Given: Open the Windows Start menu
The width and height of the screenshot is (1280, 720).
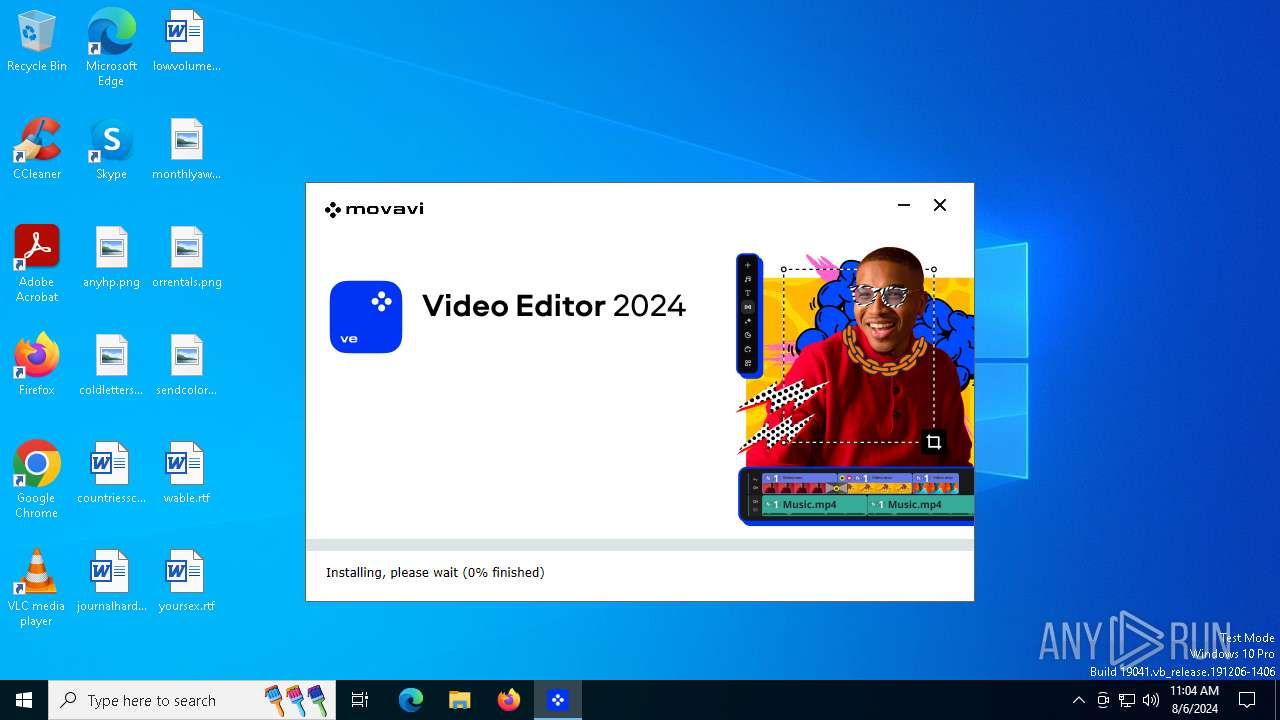Looking at the screenshot, I should (x=24, y=700).
